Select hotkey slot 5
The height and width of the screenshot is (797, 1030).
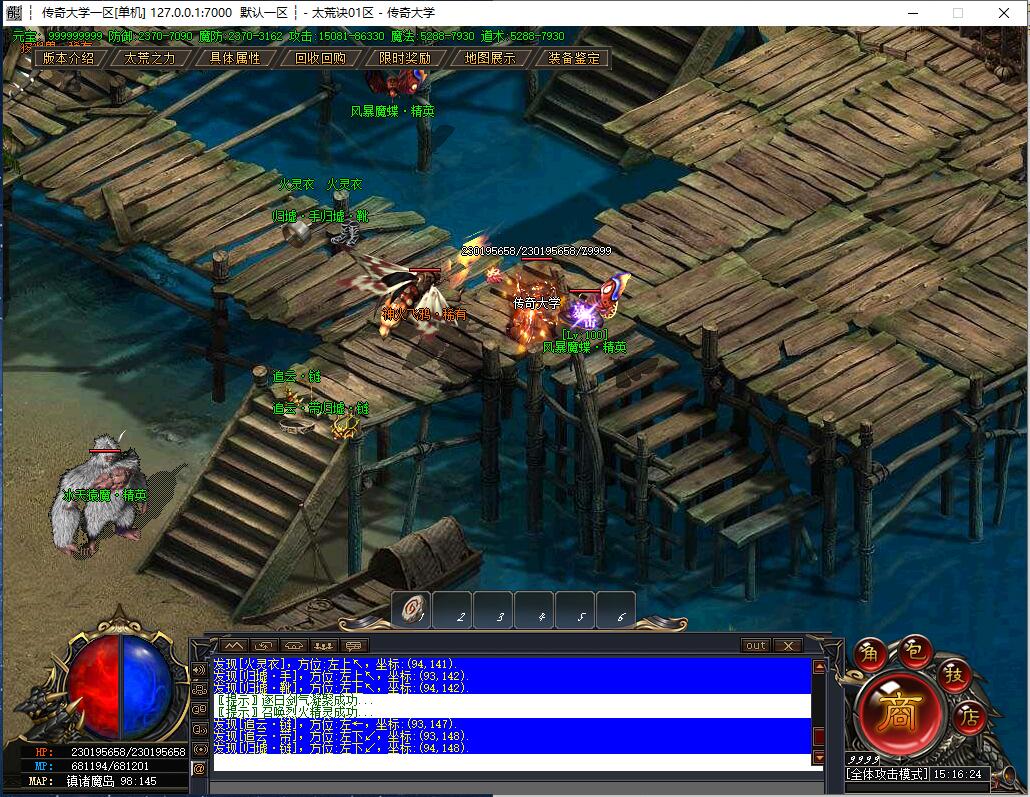[x=575, y=609]
